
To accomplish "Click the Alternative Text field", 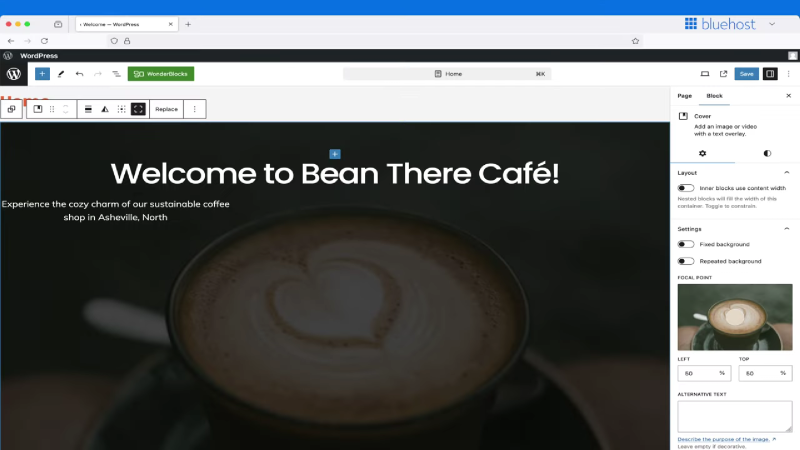I will pyautogui.click(x=735, y=416).
